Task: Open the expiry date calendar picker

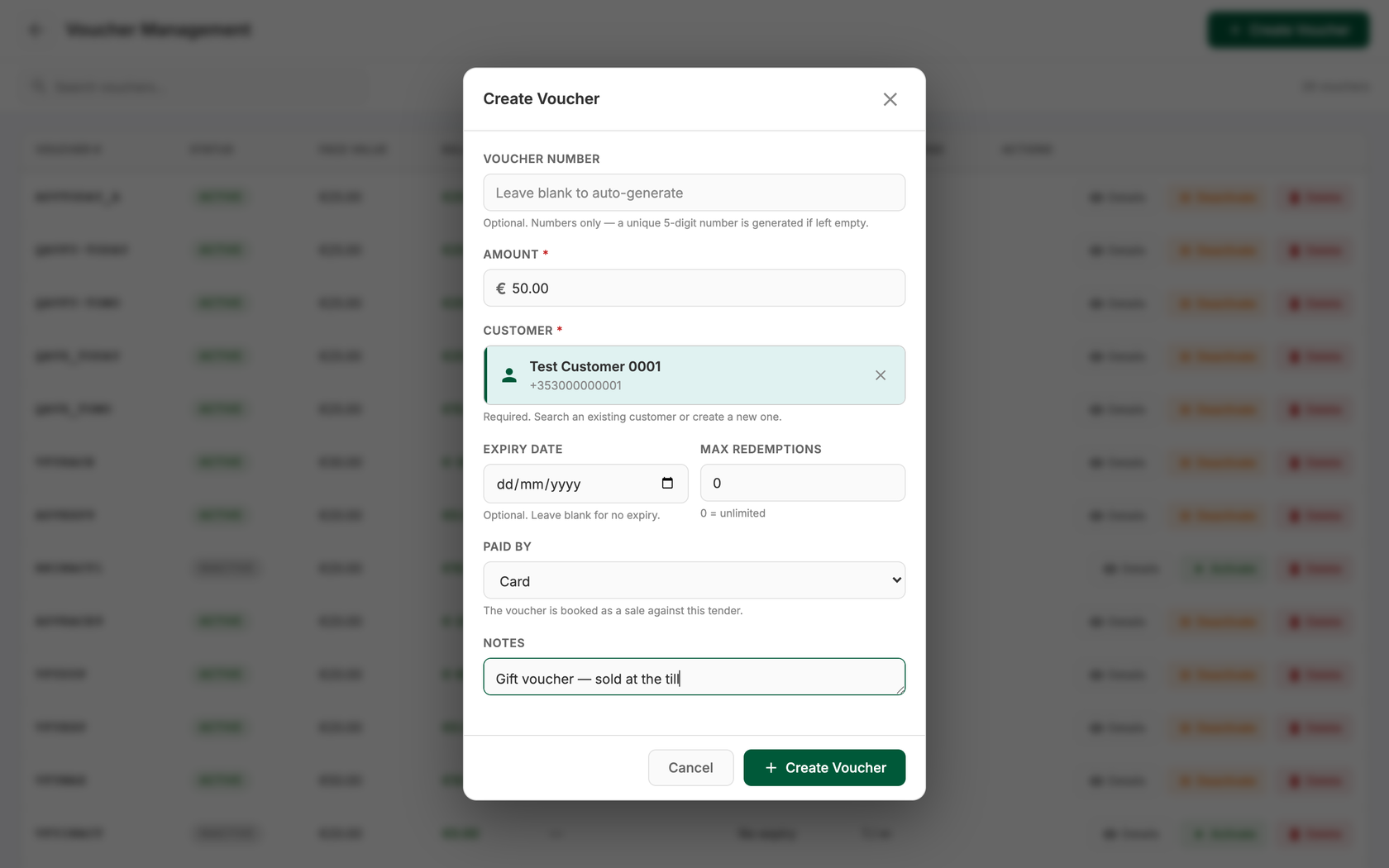Action: [x=667, y=484]
